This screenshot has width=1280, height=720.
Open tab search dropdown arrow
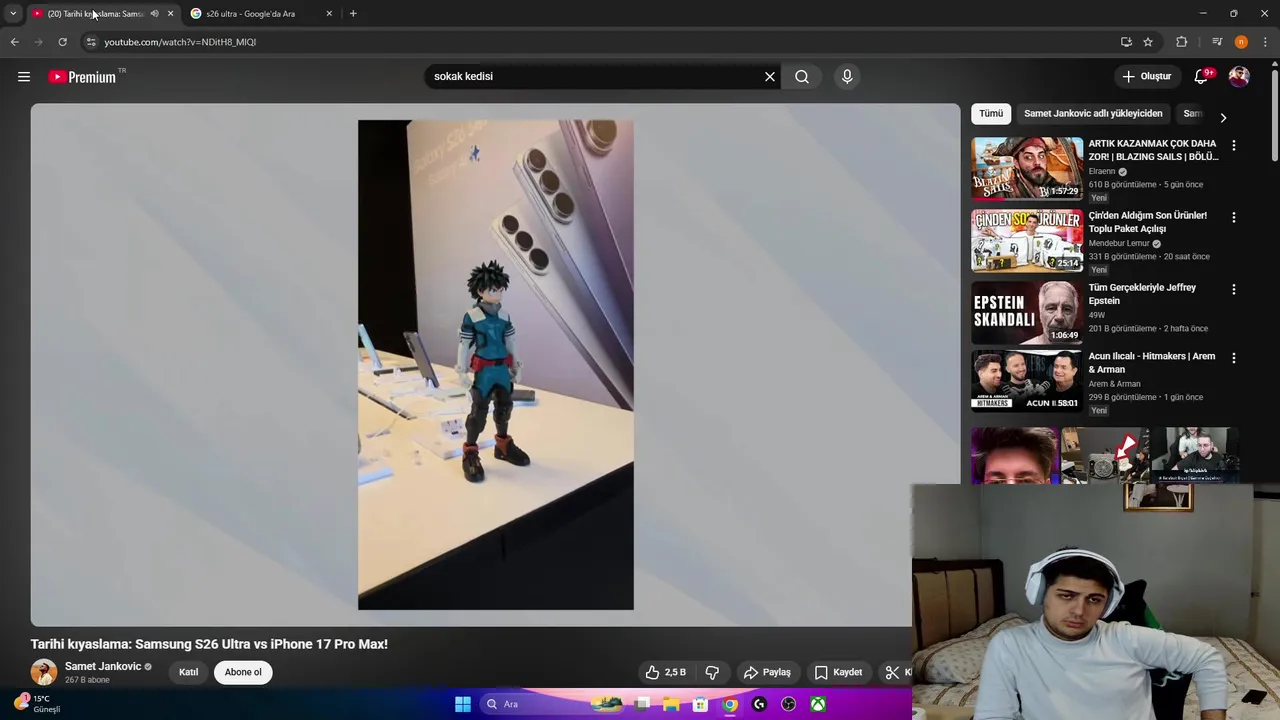(13, 14)
